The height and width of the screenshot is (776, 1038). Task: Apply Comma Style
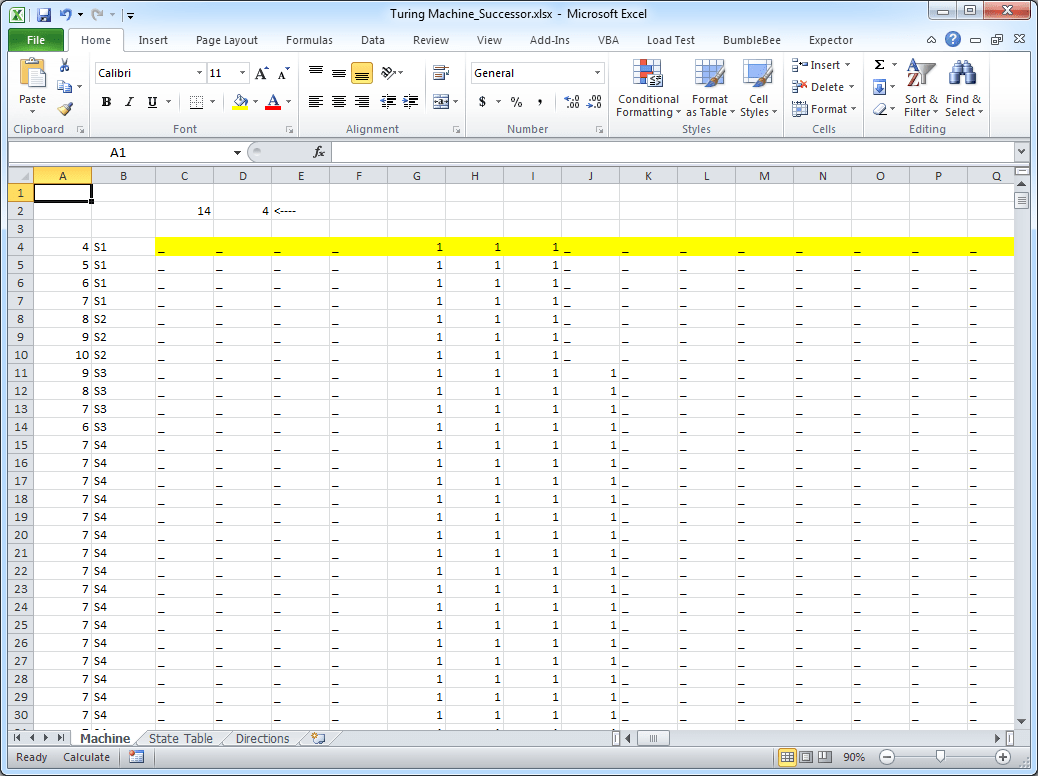click(x=540, y=101)
